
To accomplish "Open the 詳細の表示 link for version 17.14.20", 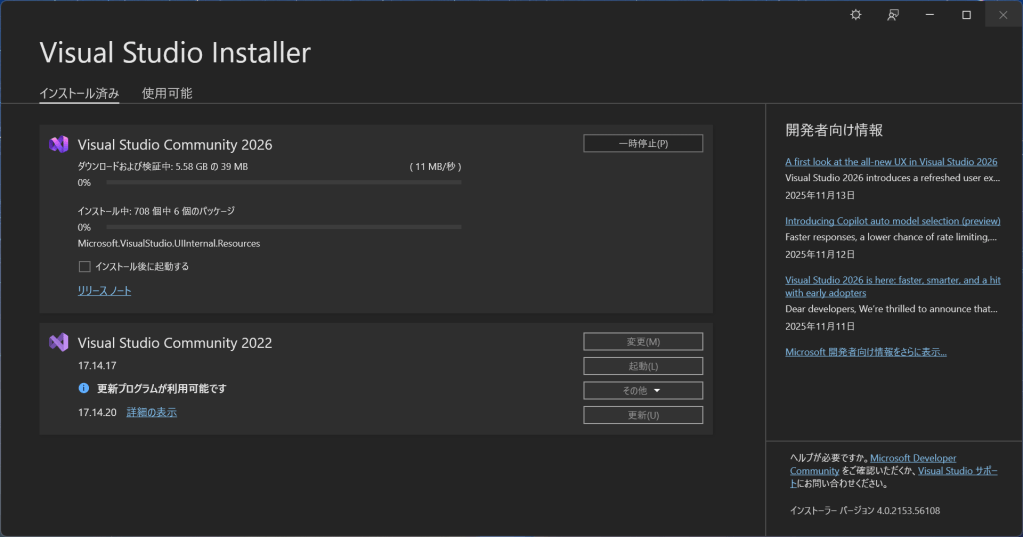I will (151, 412).
